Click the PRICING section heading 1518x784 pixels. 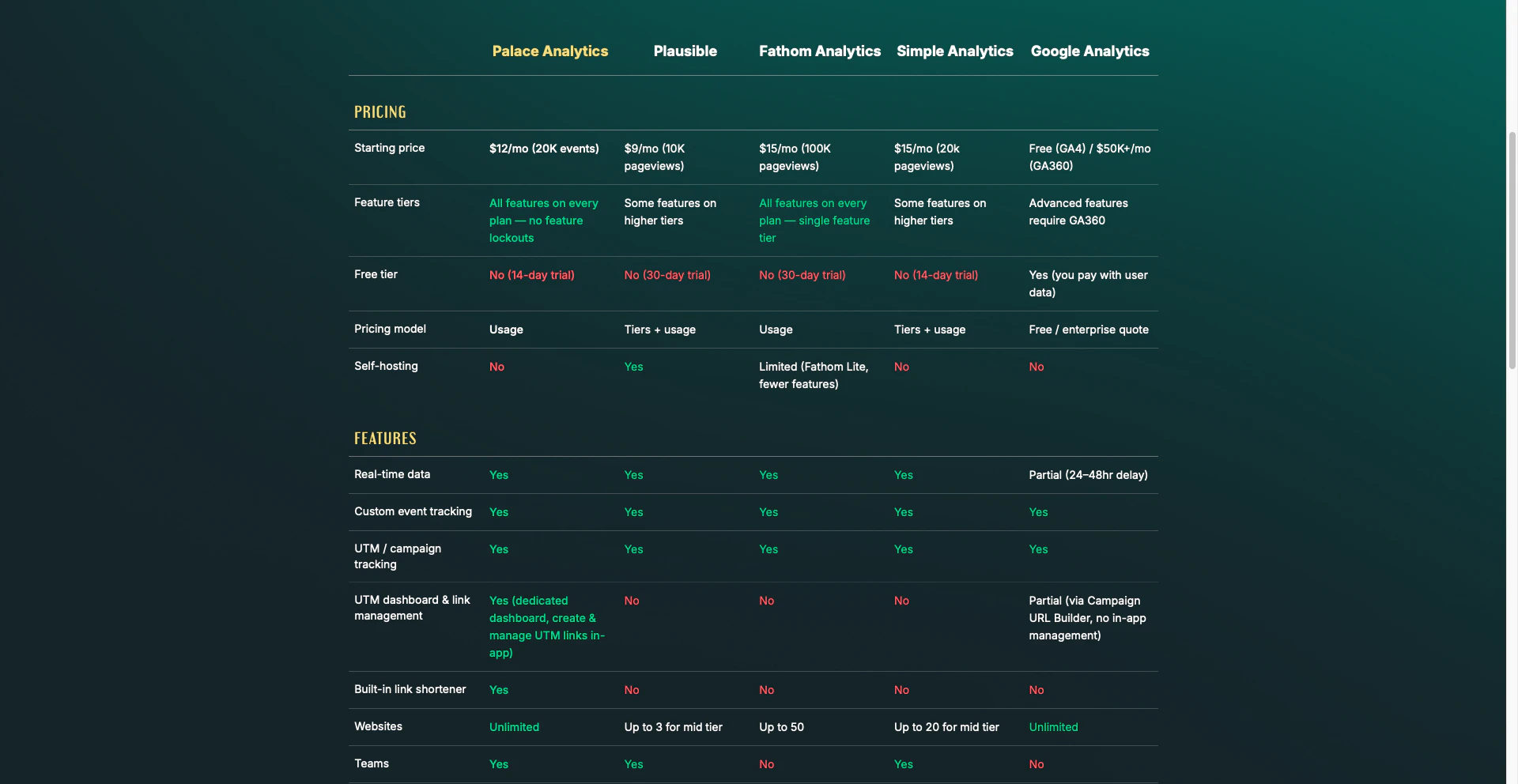click(x=380, y=112)
